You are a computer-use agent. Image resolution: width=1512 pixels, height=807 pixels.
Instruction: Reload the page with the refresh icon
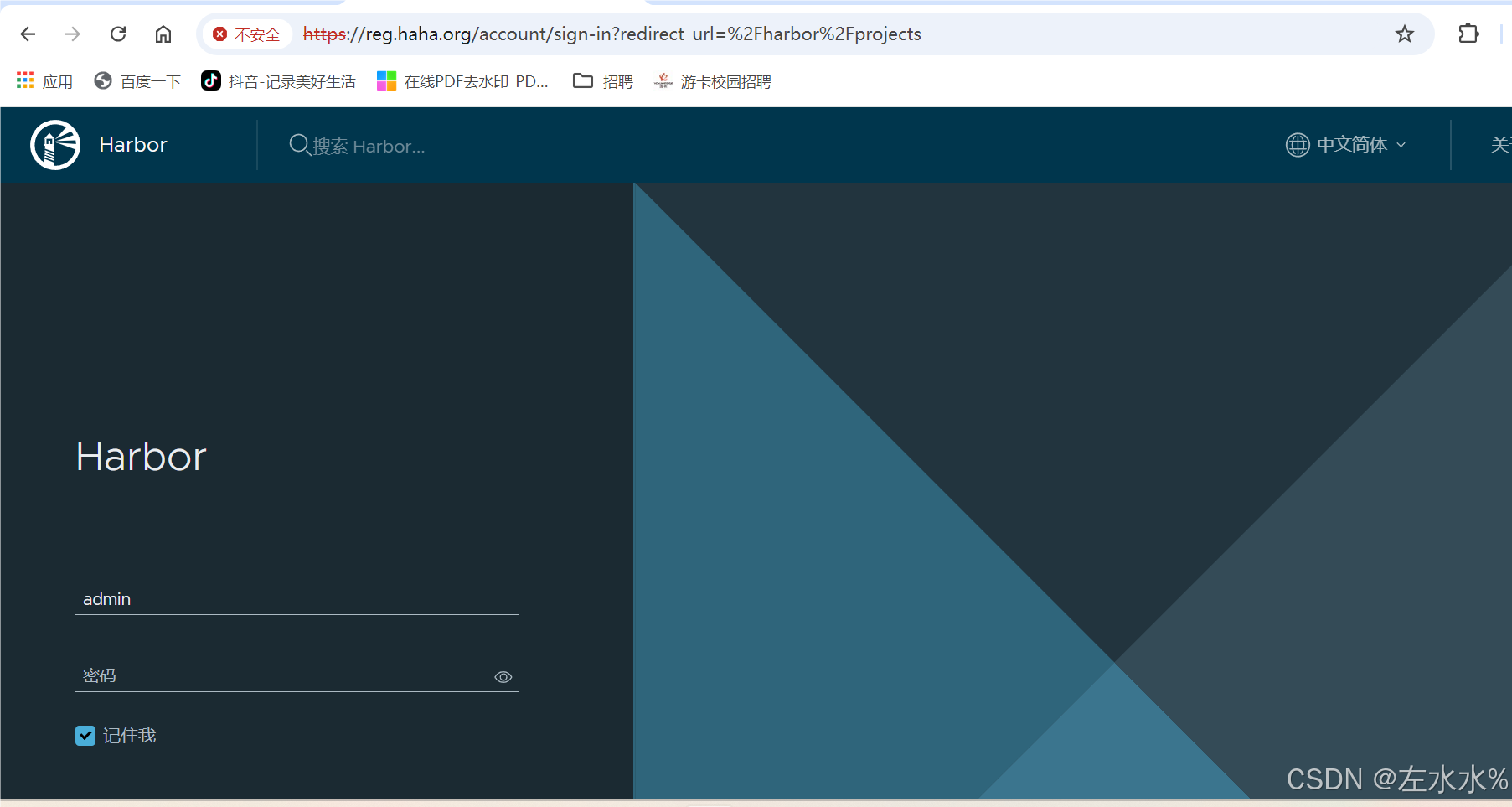tap(118, 34)
